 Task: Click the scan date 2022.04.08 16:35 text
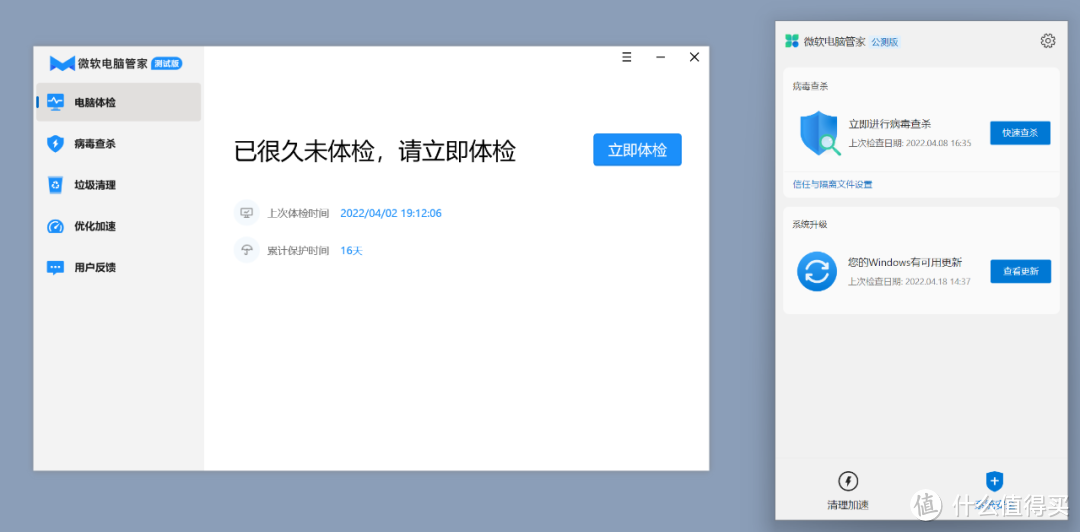click(936, 143)
